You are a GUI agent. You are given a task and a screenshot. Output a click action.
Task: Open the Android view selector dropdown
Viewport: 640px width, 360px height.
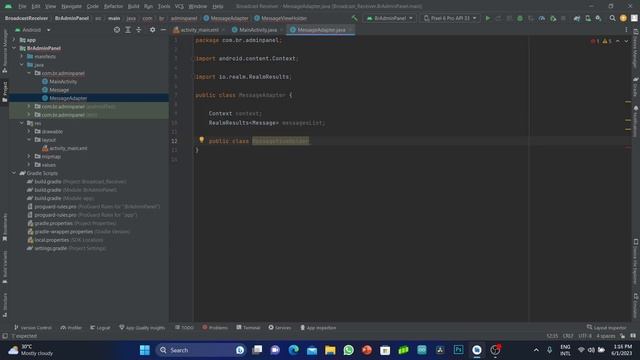click(x=33, y=30)
